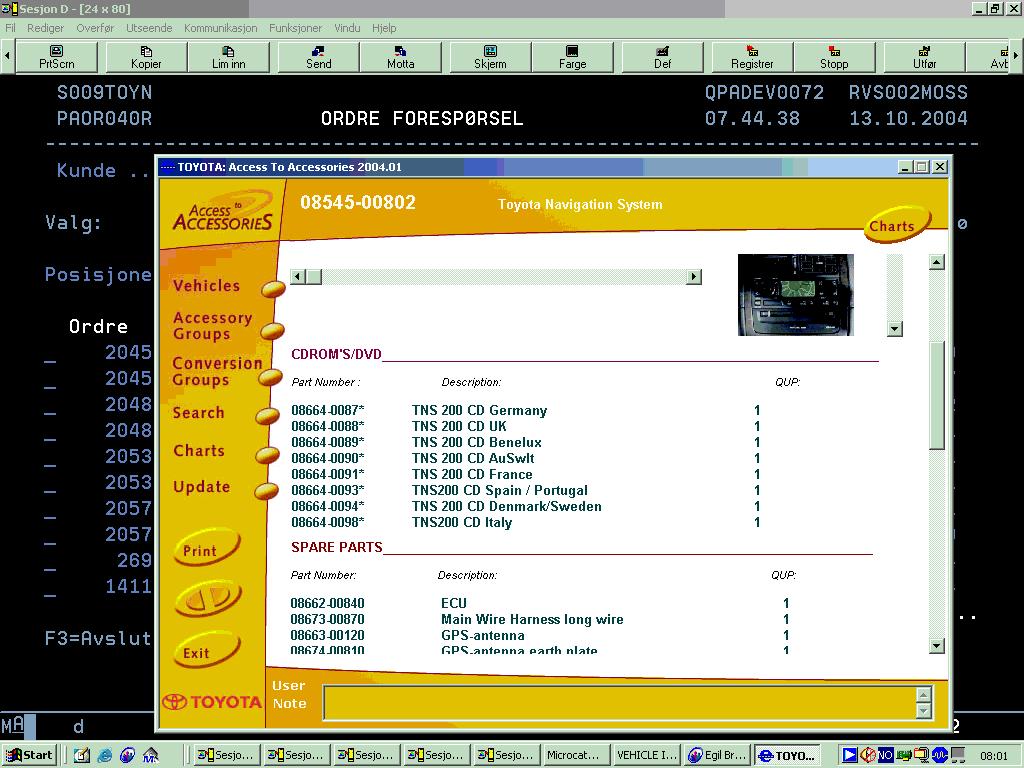
Task: Click the Skjerm toolbar icon
Action: click(489, 57)
